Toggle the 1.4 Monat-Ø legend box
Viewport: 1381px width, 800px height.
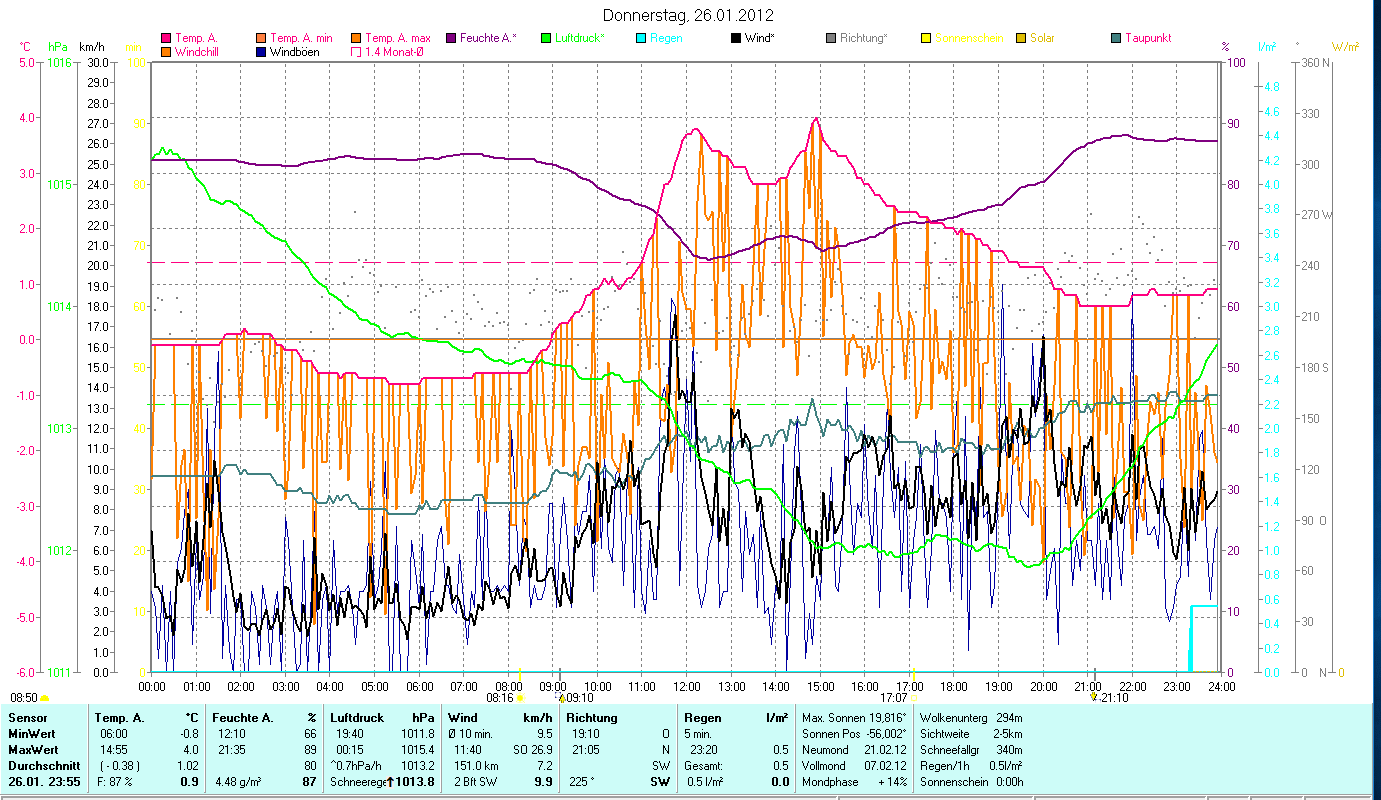(x=356, y=51)
